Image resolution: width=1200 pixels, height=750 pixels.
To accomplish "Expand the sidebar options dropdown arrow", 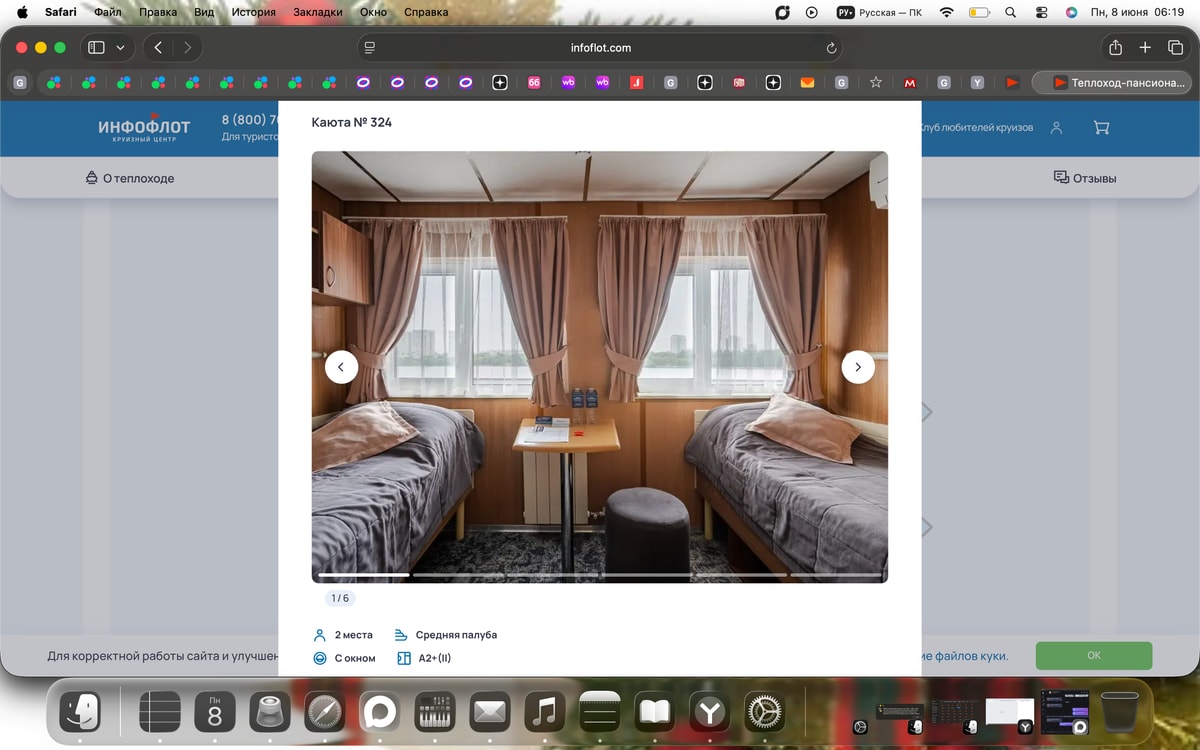I will point(121,47).
